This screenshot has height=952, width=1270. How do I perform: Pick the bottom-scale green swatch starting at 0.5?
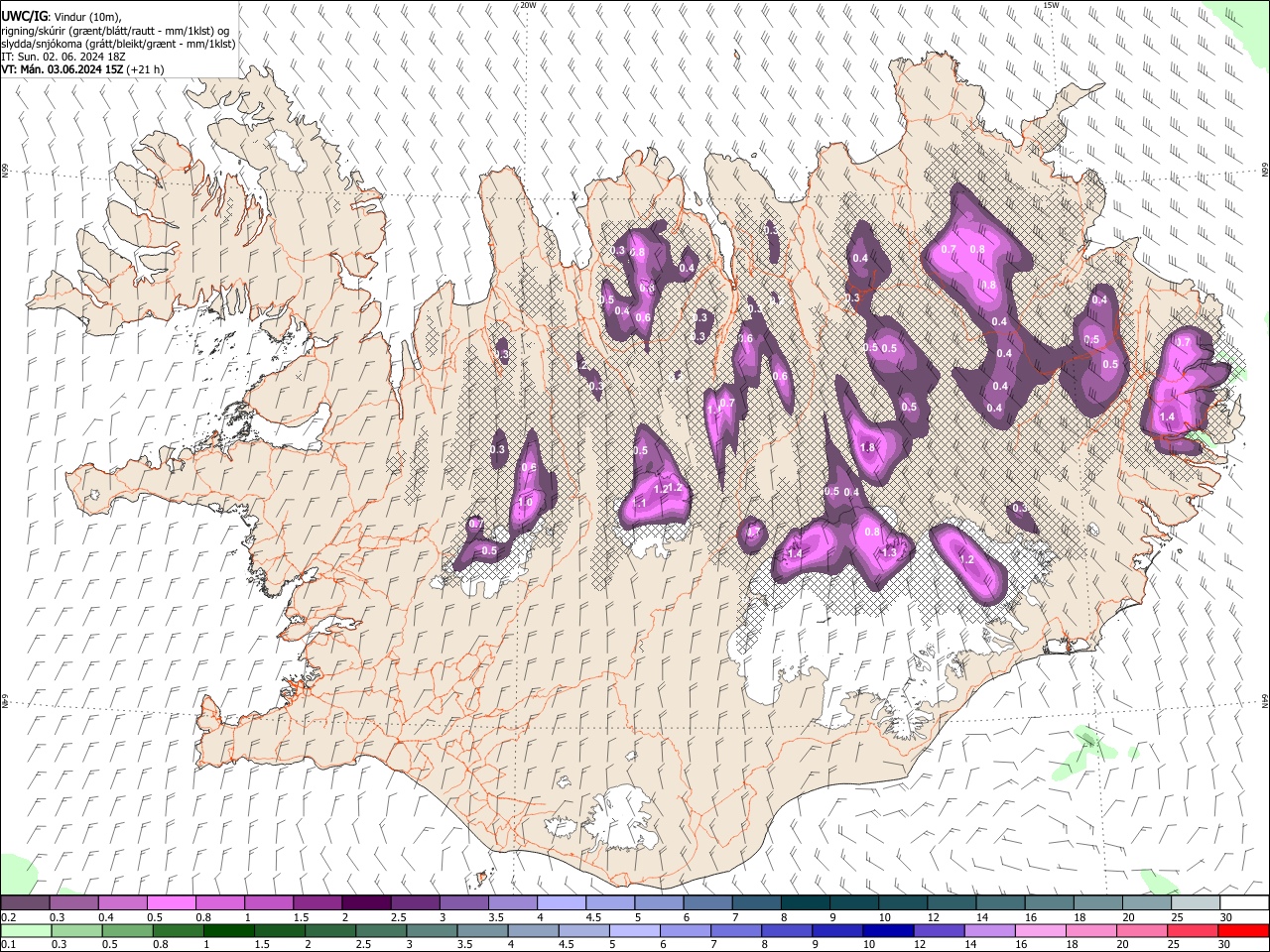[129, 931]
